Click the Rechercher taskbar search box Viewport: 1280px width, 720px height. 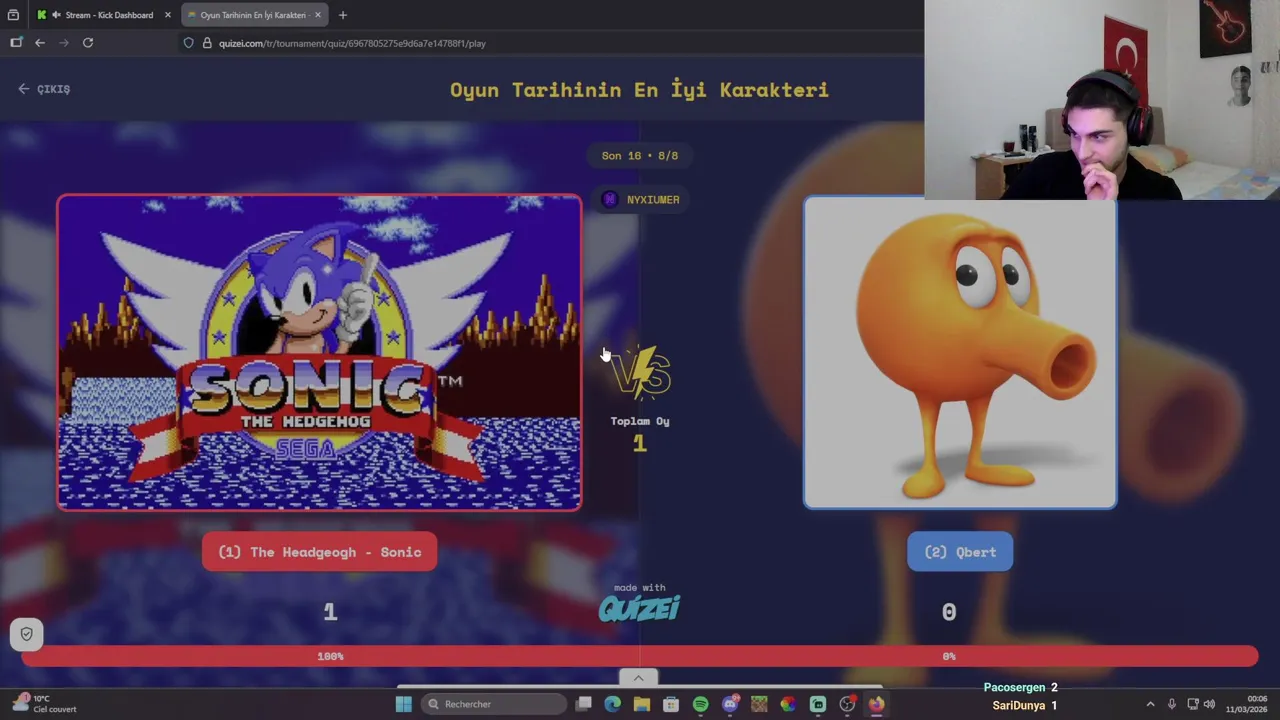pos(494,704)
